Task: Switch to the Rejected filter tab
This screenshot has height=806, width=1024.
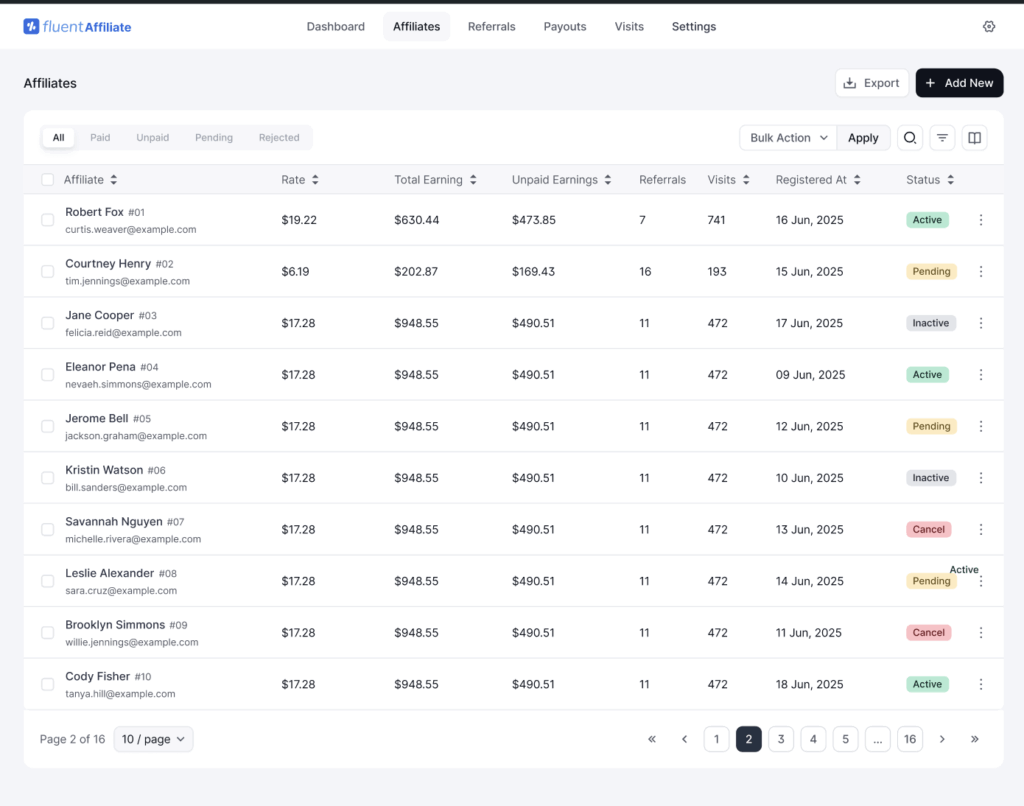Action: click(x=279, y=138)
